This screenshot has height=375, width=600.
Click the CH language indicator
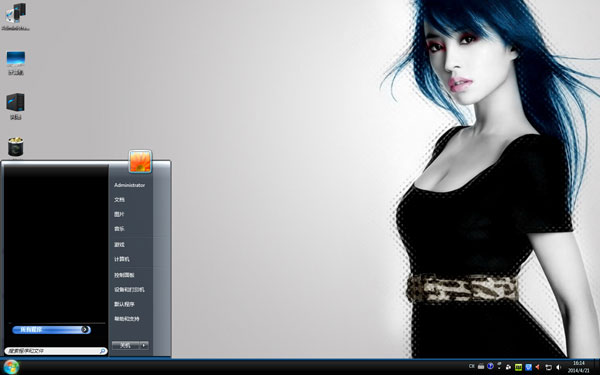pyautogui.click(x=471, y=366)
